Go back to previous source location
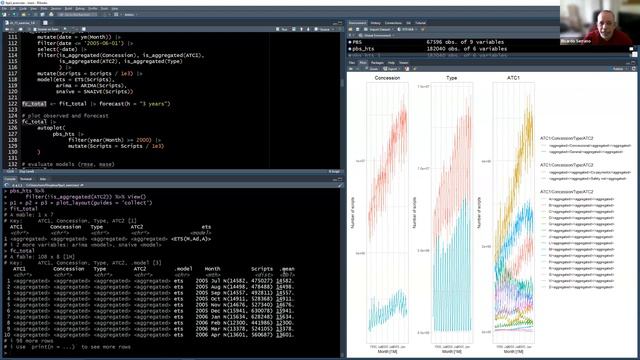This screenshot has width=640, height=360. pyautogui.click(x=7, y=29)
